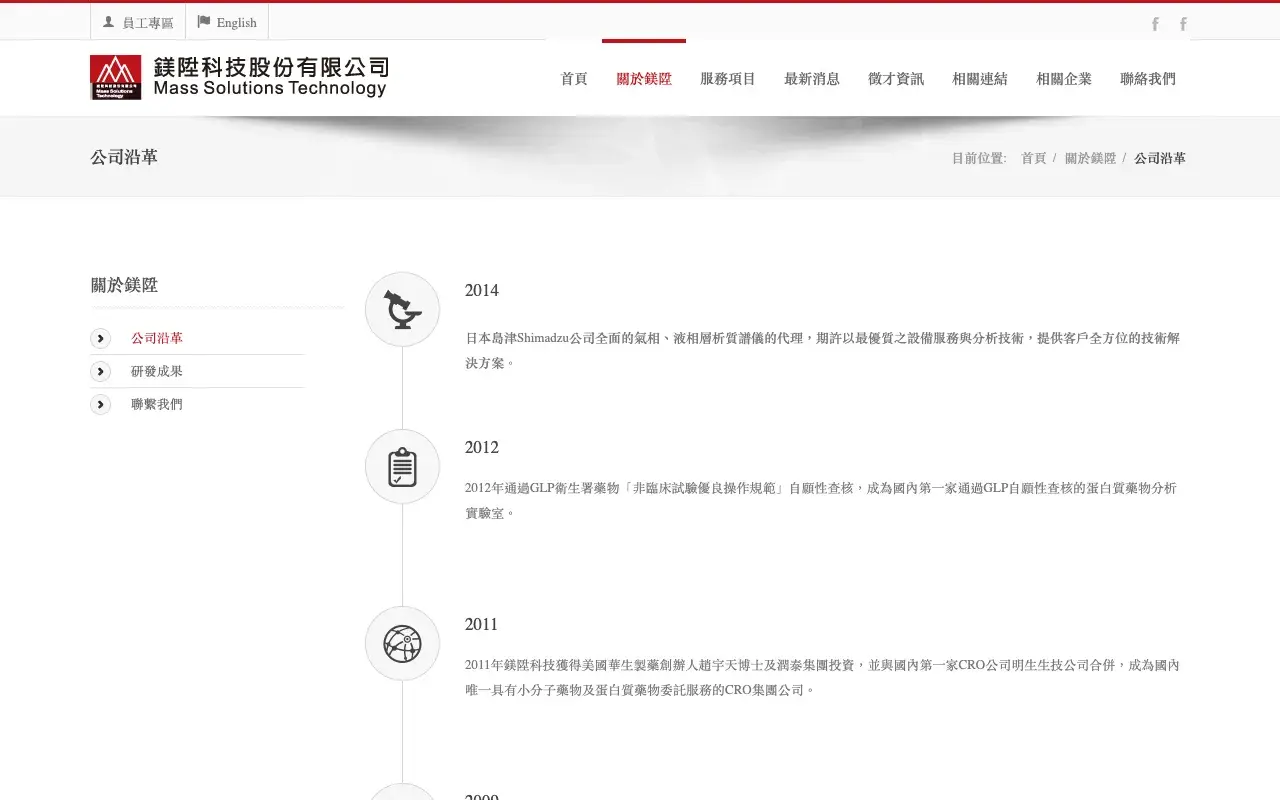
Task: Click the person icon next to 員工專區
Action: click(108, 22)
